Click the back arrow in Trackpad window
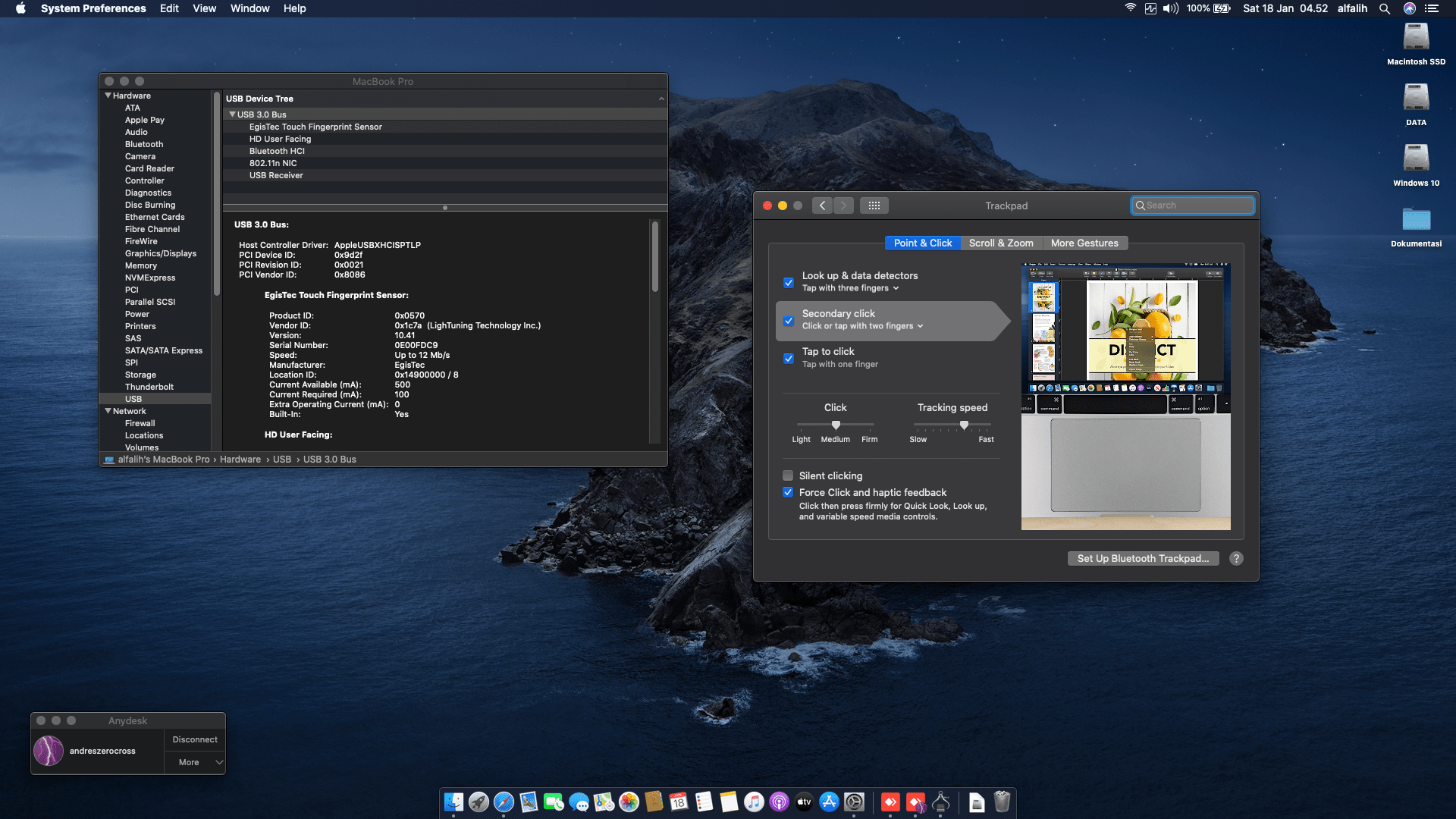This screenshot has height=819, width=1456. click(x=822, y=206)
